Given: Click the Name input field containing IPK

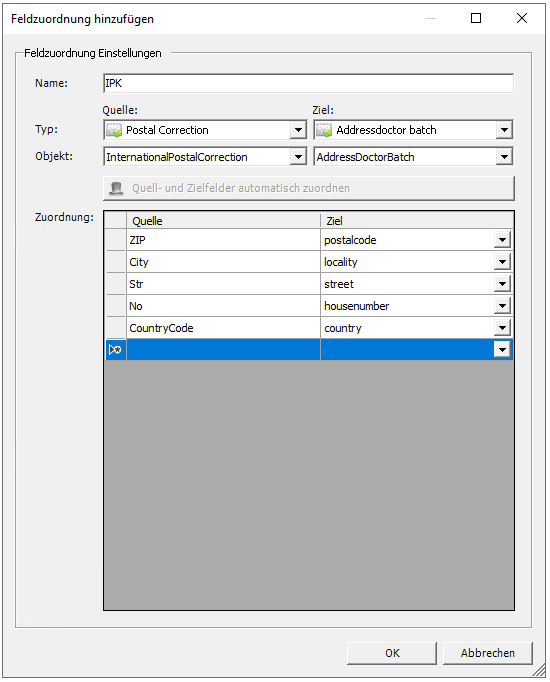Looking at the screenshot, I should (x=309, y=83).
